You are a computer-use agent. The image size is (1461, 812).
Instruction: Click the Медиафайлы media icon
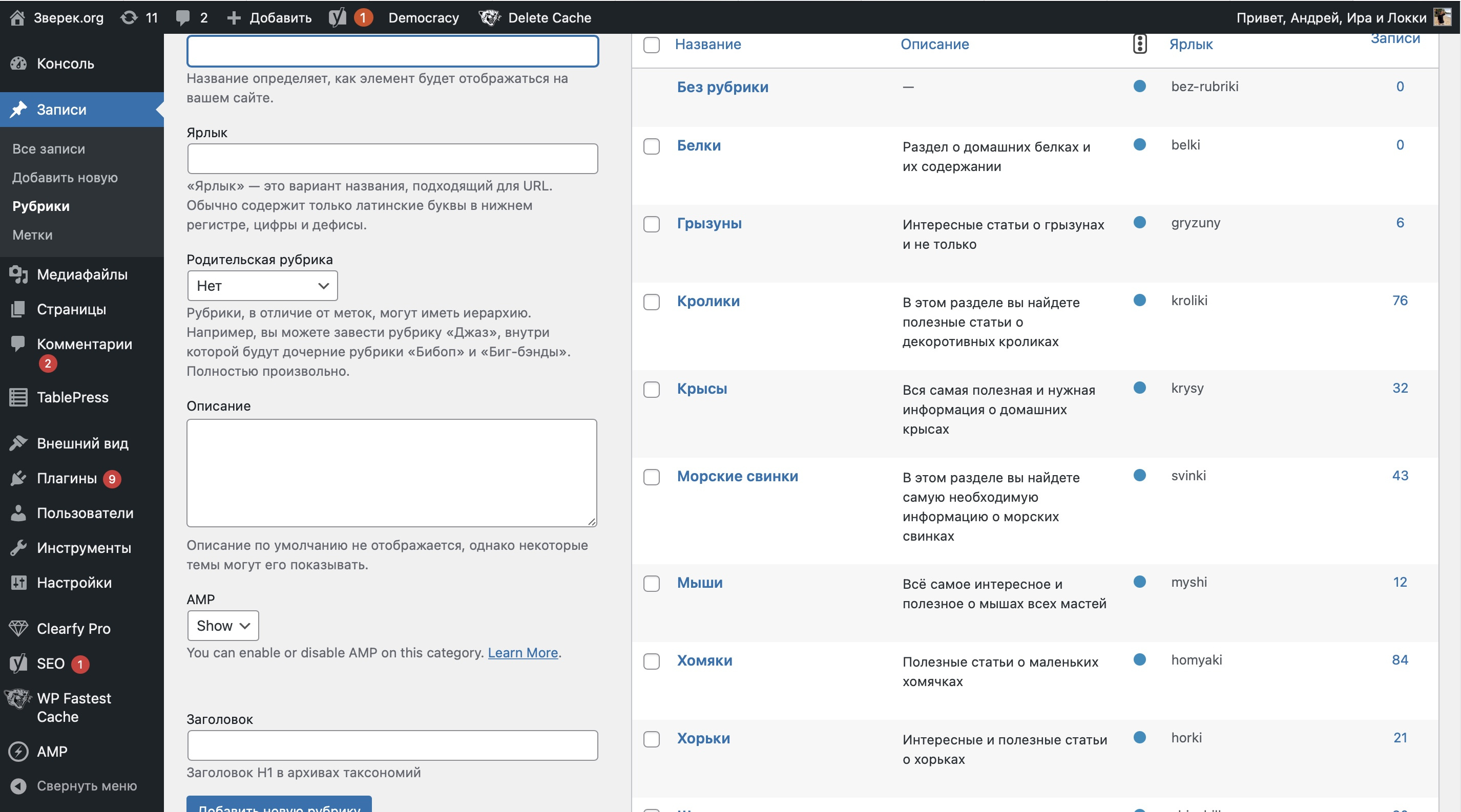point(18,274)
